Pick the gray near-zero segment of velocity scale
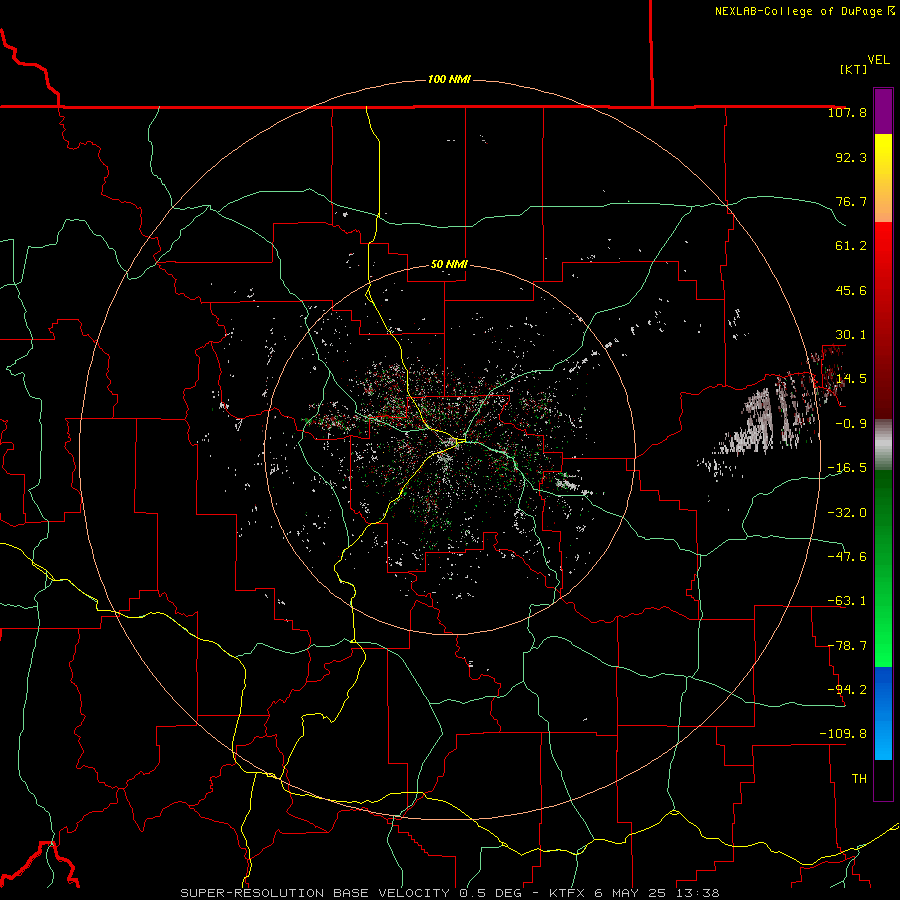The width and height of the screenshot is (900, 900). click(x=883, y=445)
